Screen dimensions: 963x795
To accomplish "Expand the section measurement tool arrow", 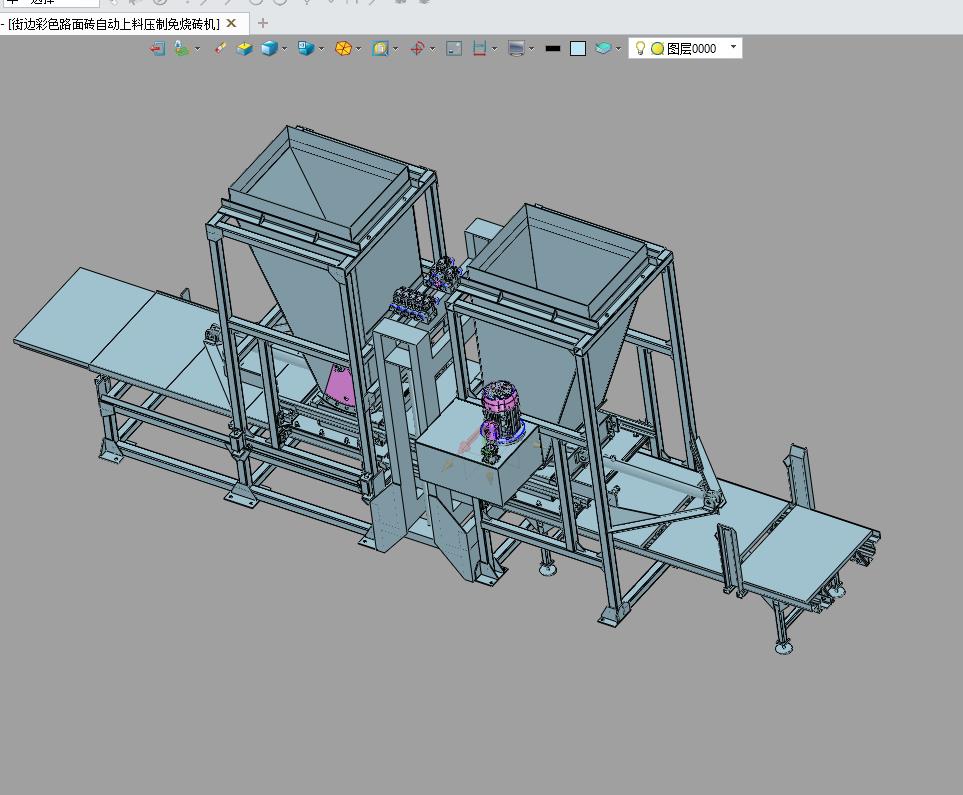I will pos(494,49).
